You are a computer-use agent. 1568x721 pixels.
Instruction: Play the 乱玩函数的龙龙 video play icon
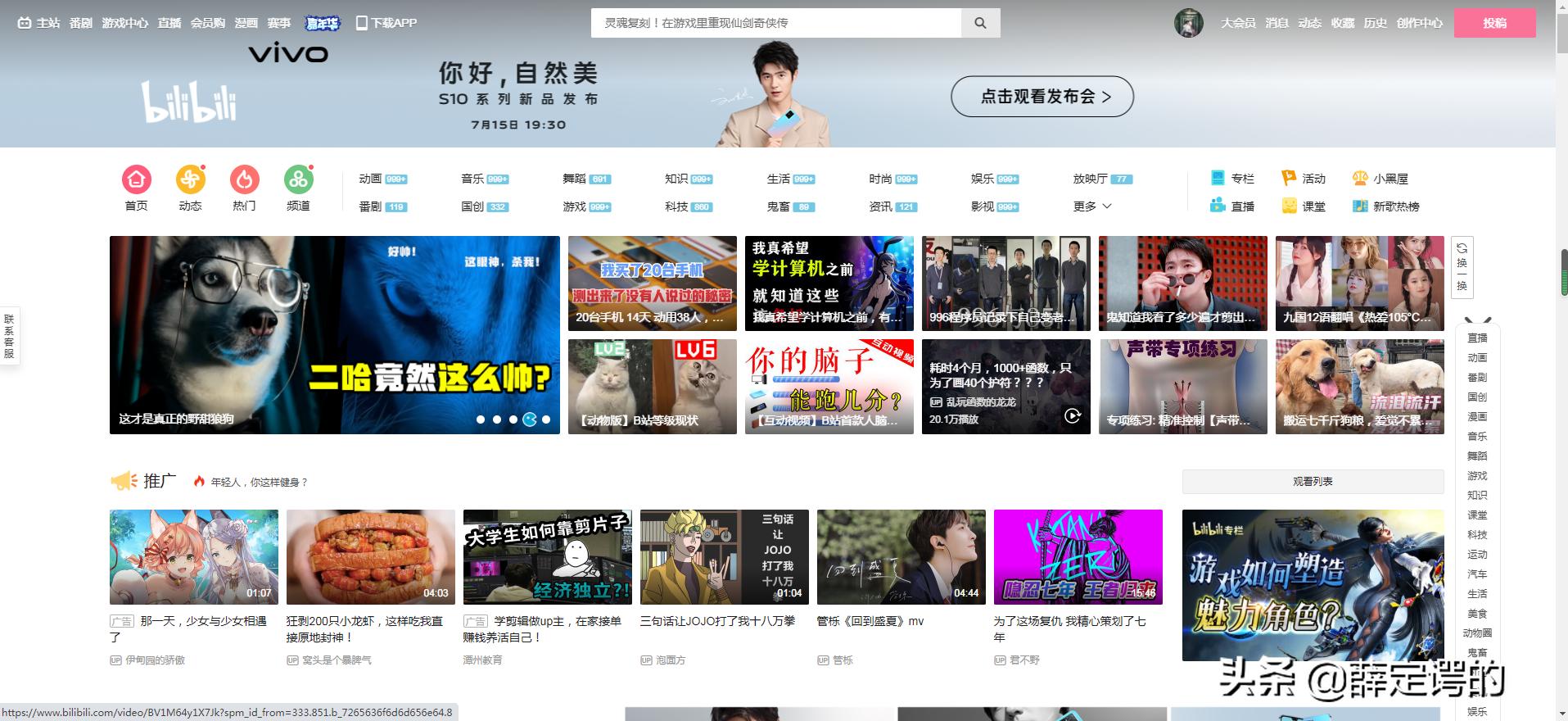(x=1072, y=416)
